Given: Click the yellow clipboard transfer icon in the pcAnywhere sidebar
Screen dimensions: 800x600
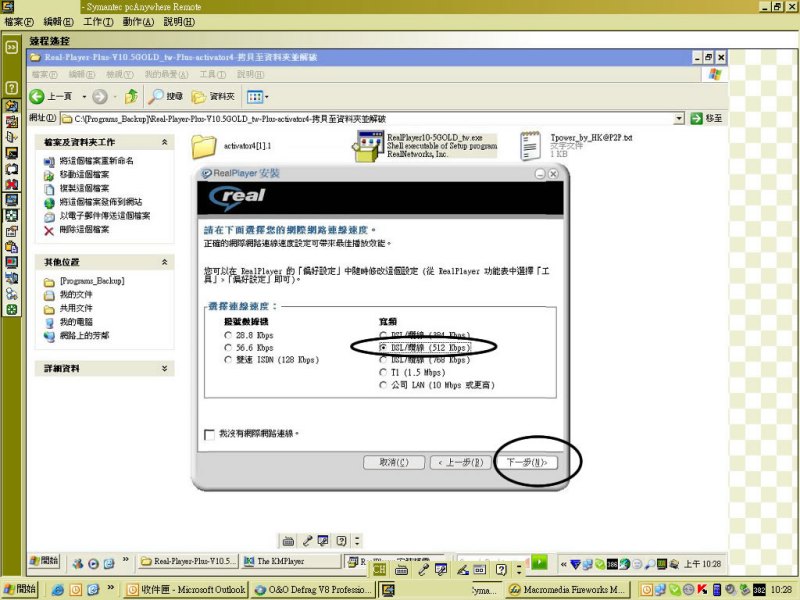Looking at the screenshot, I should click(x=12, y=247).
